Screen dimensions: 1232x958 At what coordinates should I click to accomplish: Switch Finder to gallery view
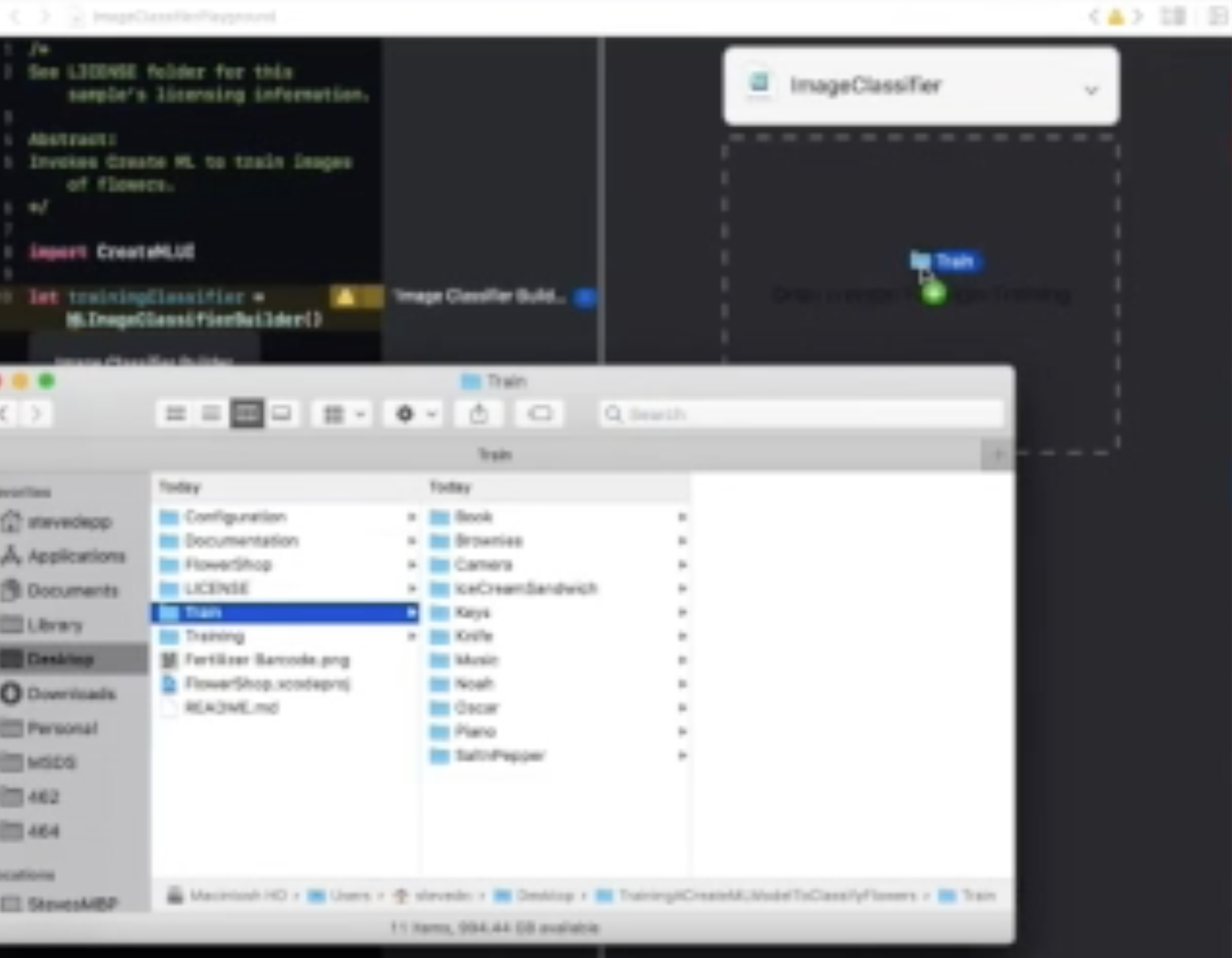(281, 414)
